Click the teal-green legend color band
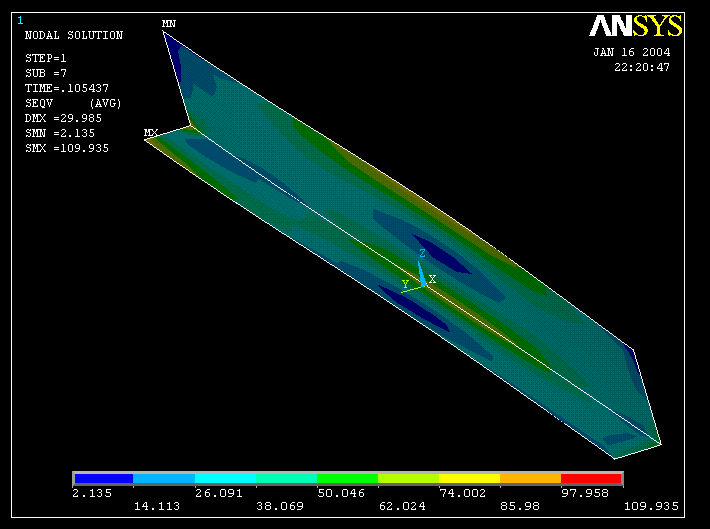 click(287, 478)
